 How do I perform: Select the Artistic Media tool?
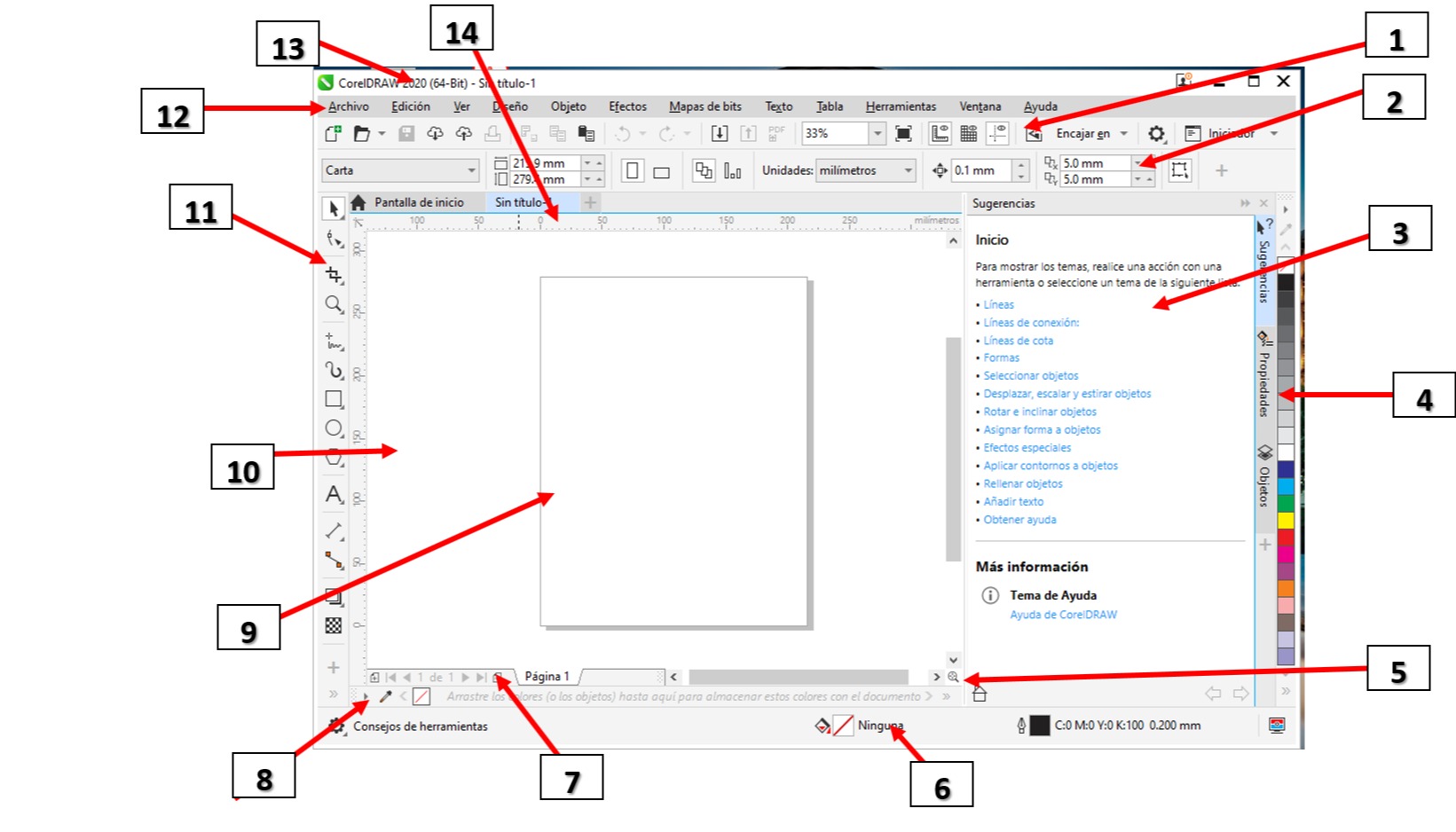point(334,370)
